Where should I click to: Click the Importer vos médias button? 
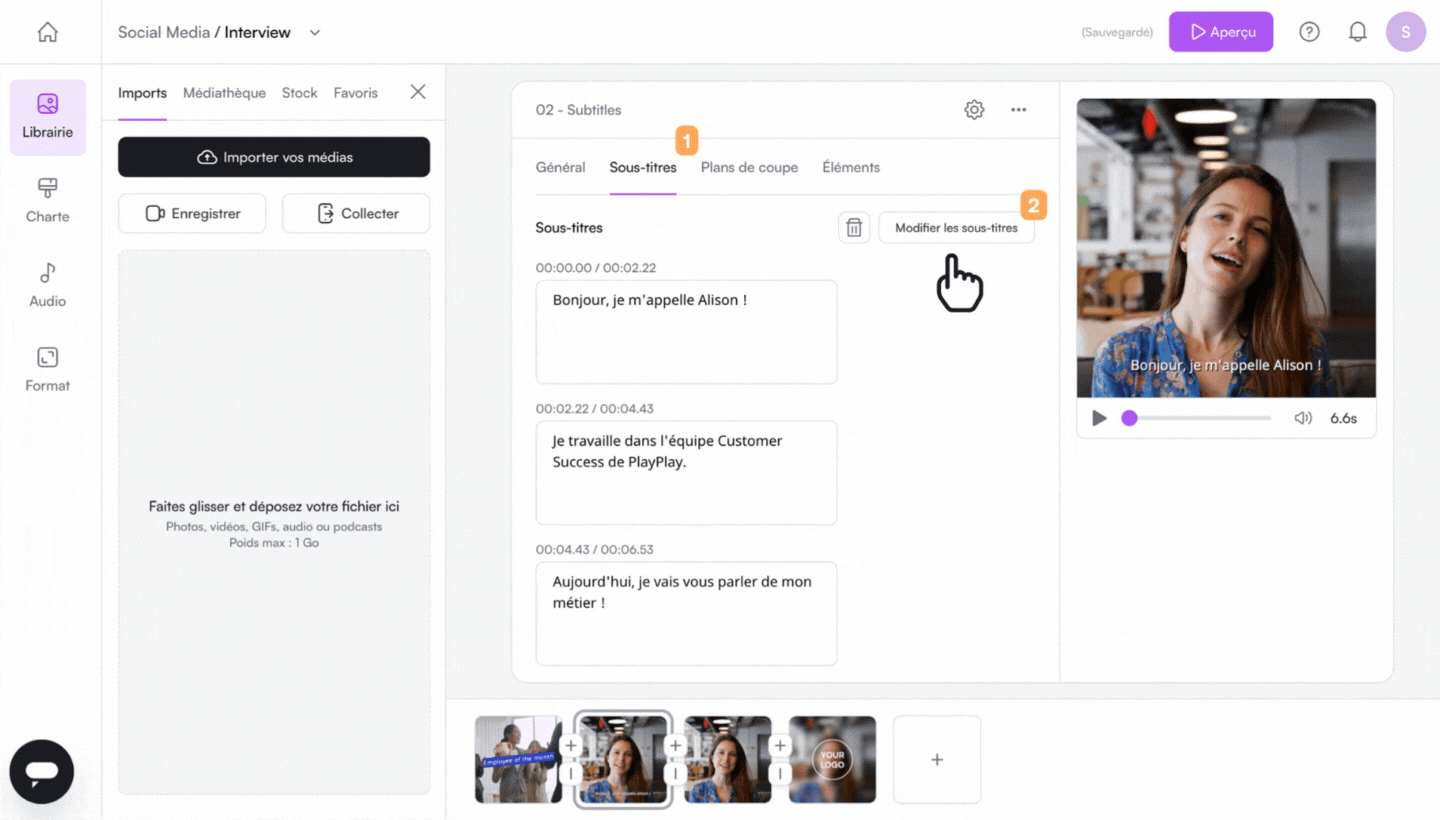274,157
